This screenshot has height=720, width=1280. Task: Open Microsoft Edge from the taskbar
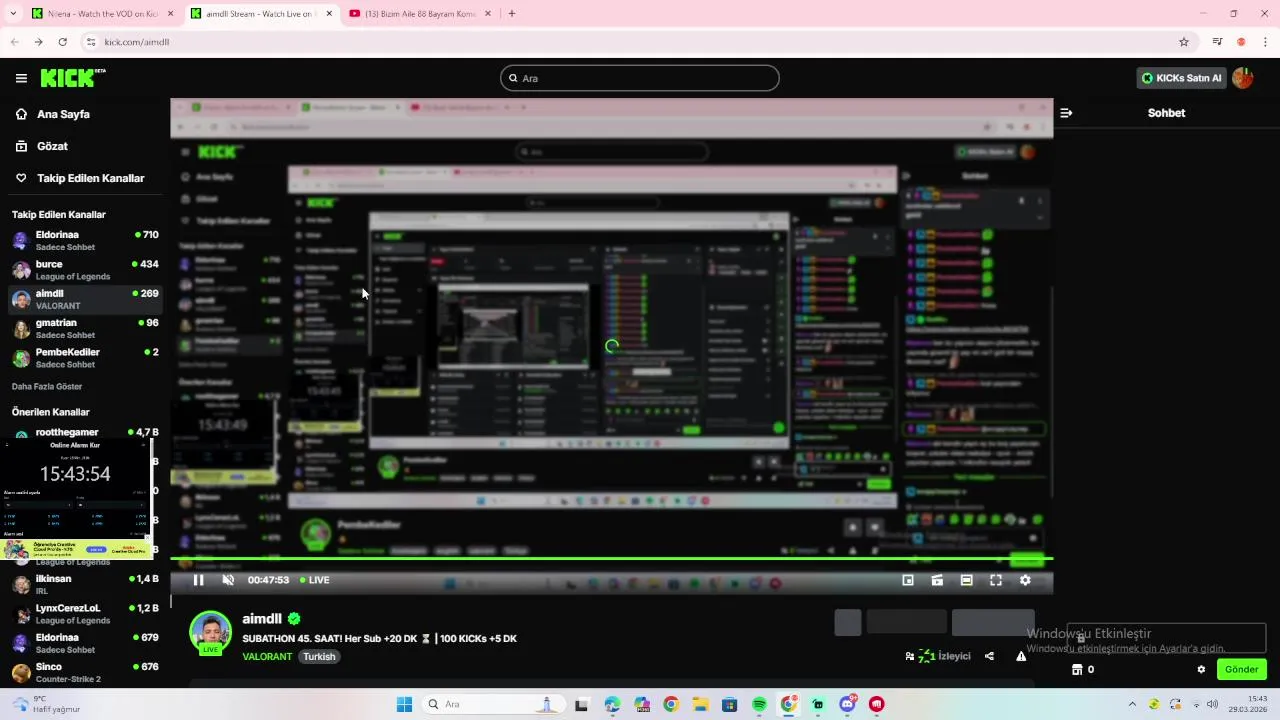612,704
